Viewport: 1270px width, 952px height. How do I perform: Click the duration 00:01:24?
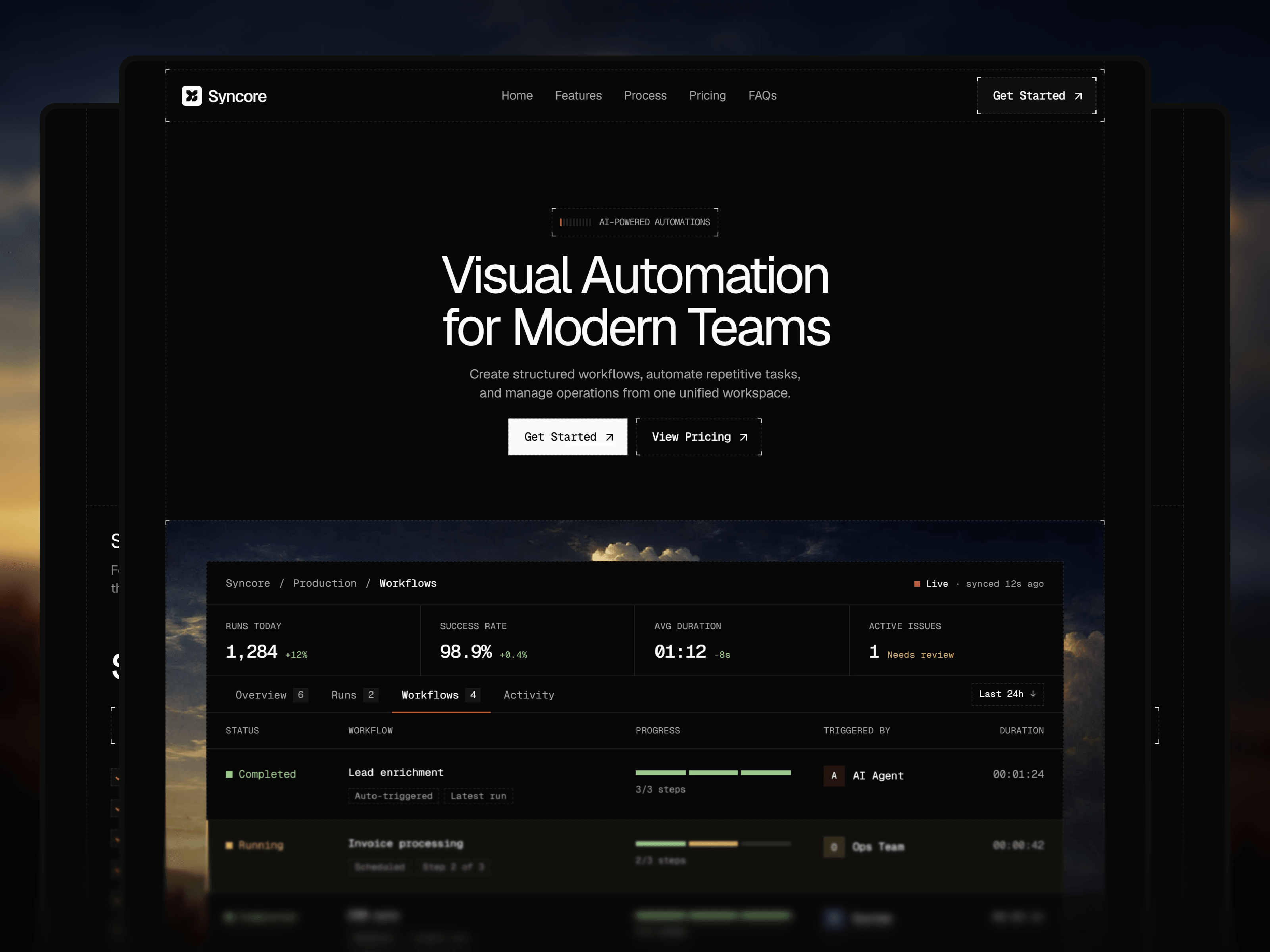pos(1018,774)
